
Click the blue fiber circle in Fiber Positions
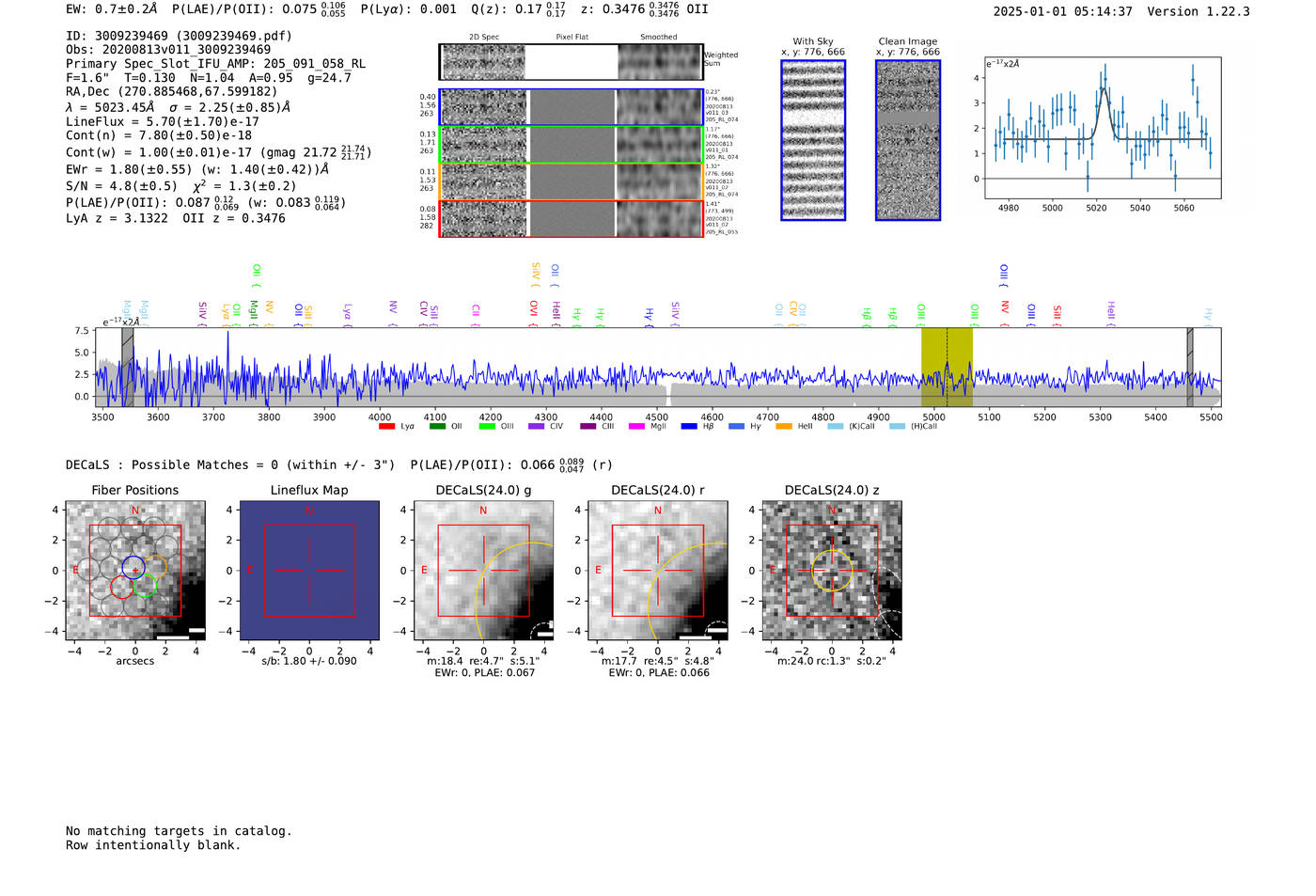tap(133, 567)
